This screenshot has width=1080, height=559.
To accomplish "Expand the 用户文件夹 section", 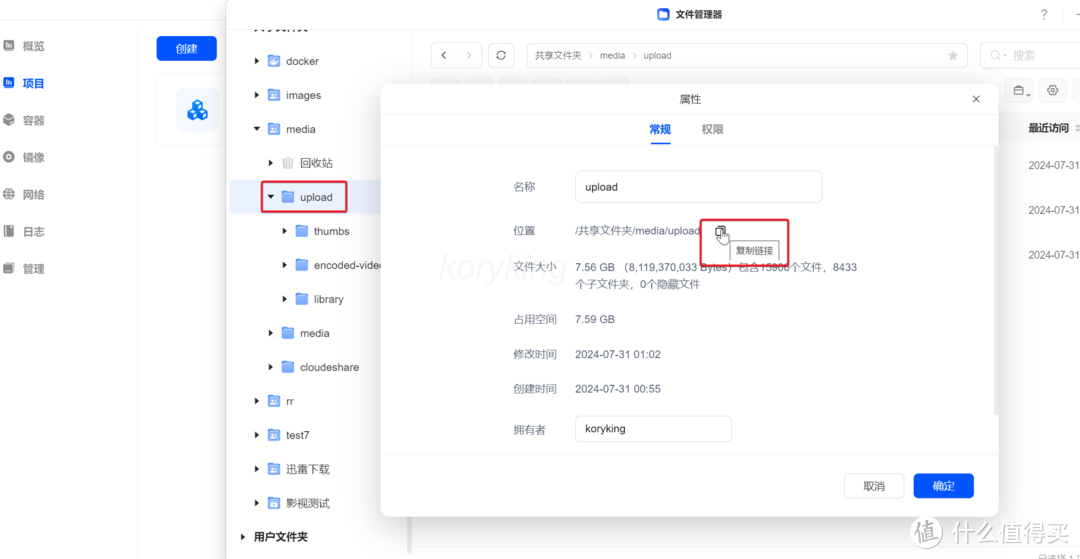I will tap(243, 537).
